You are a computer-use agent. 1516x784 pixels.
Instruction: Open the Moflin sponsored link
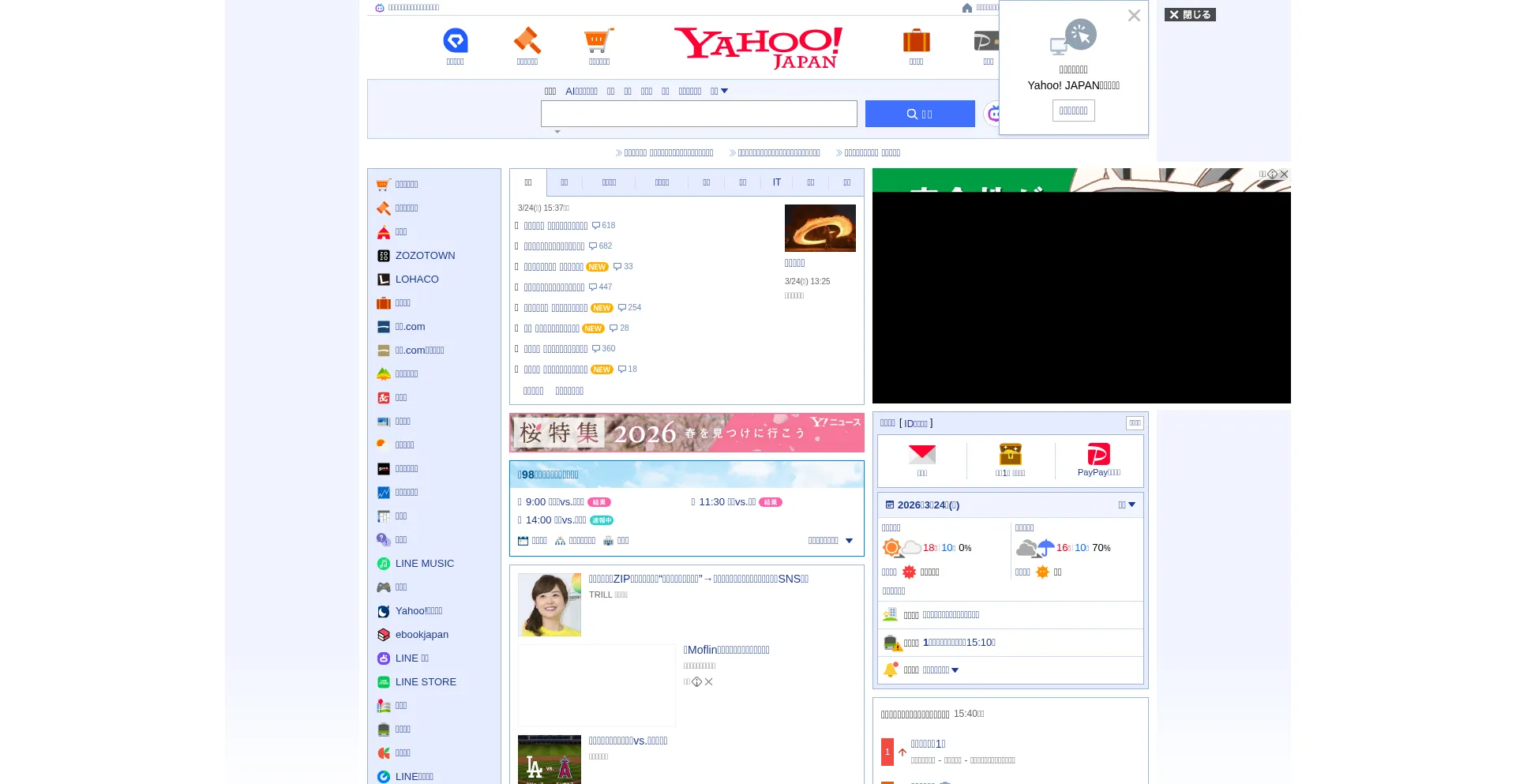coord(726,651)
